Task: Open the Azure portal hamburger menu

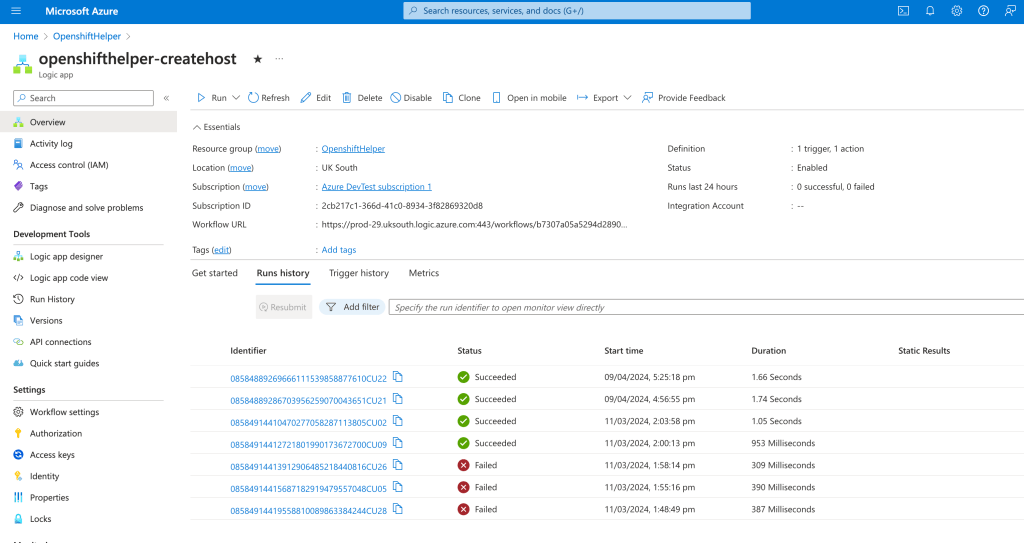Action: click(16, 11)
